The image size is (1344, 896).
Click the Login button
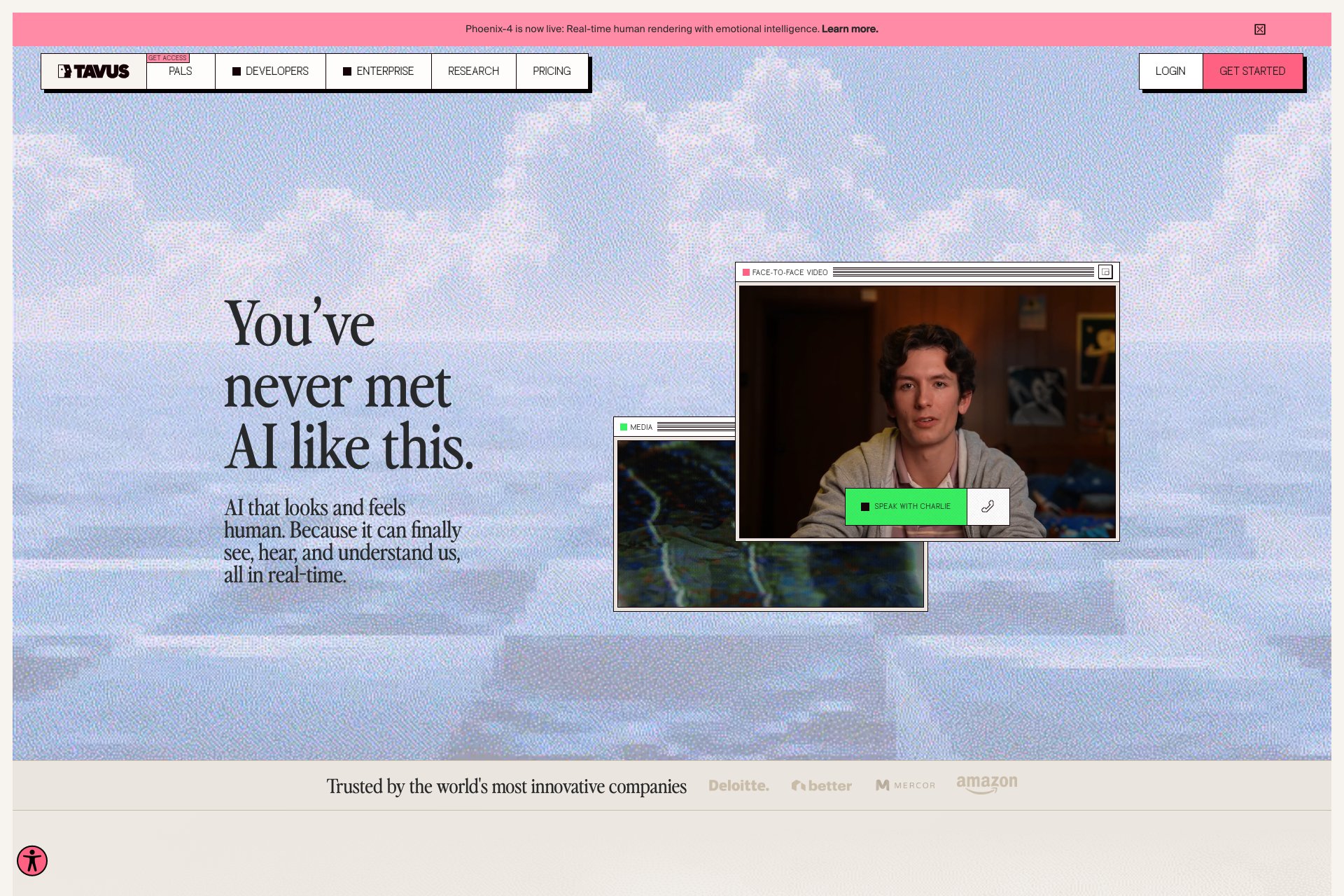(1170, 71)
